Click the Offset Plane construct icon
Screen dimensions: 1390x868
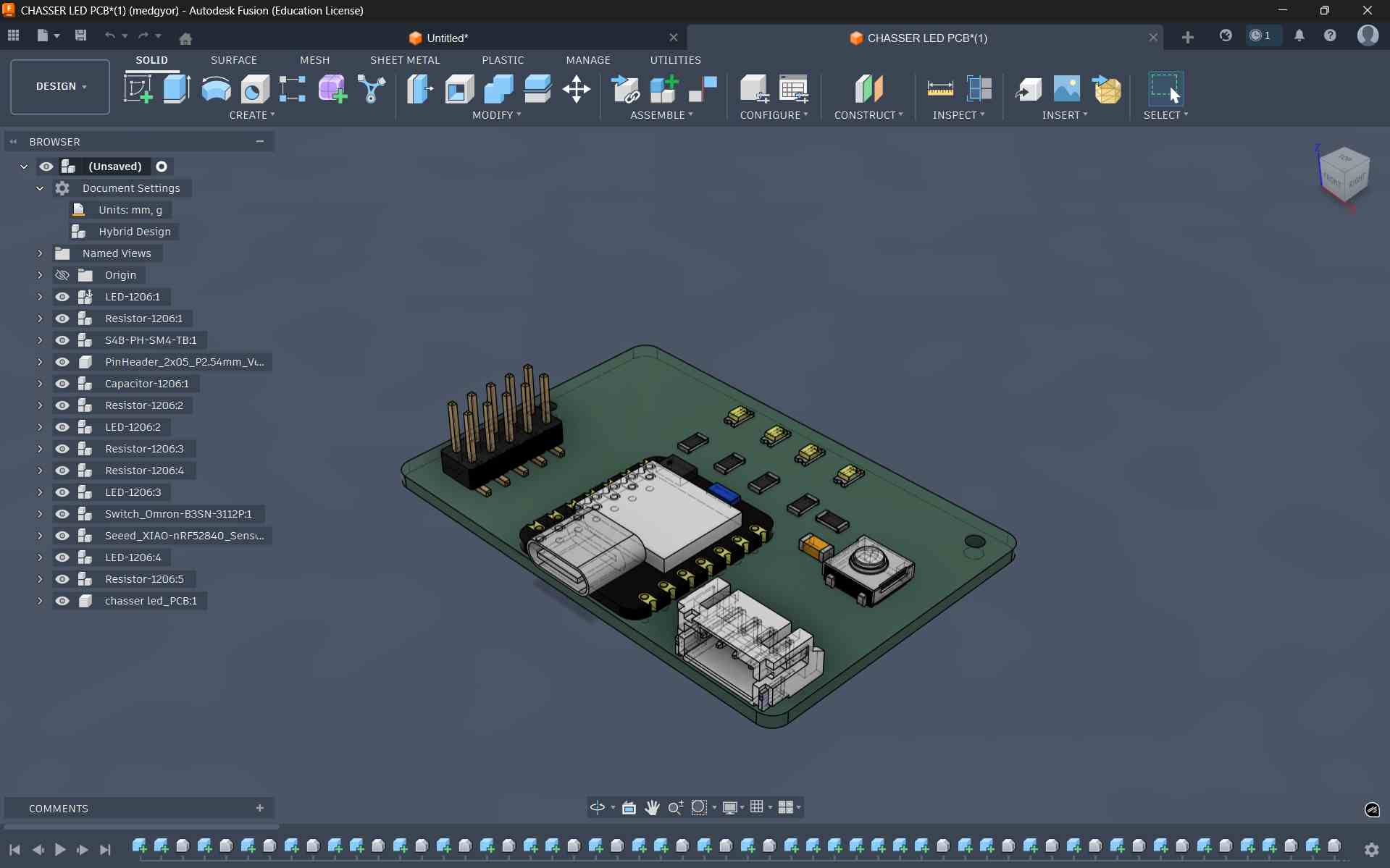coord(868,89)
